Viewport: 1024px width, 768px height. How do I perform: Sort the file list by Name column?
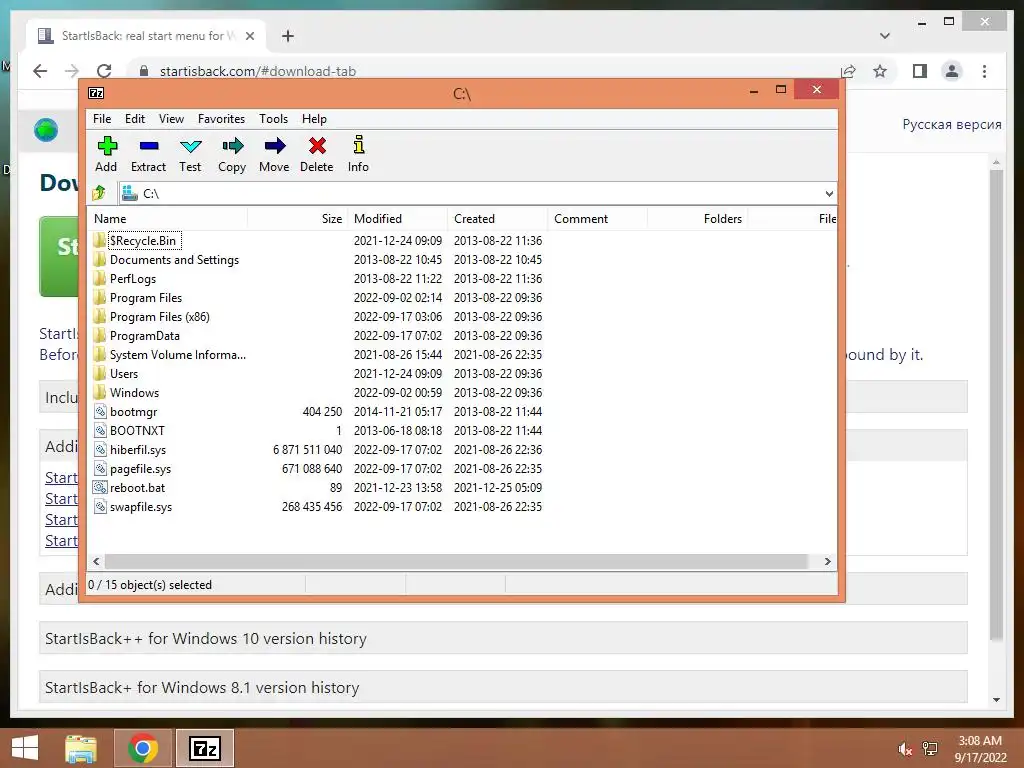click(x=167, y=219)
